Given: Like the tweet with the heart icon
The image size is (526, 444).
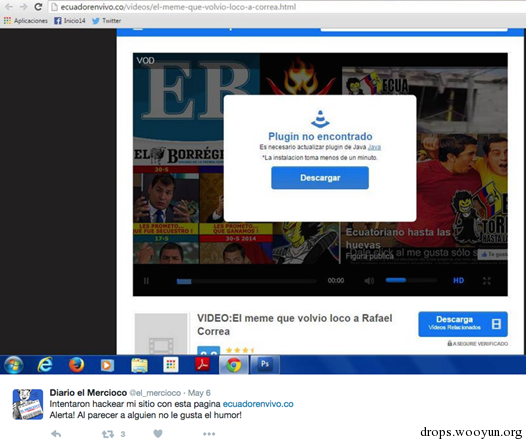Looking at the screenshot, I should pos(158,434).
